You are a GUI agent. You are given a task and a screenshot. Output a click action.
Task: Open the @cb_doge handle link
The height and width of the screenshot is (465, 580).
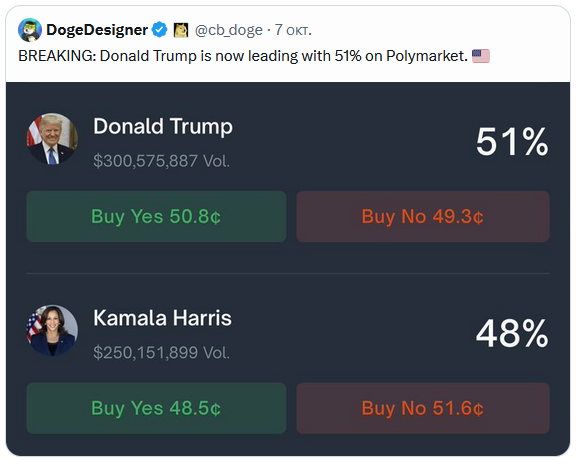click(229, 30)
